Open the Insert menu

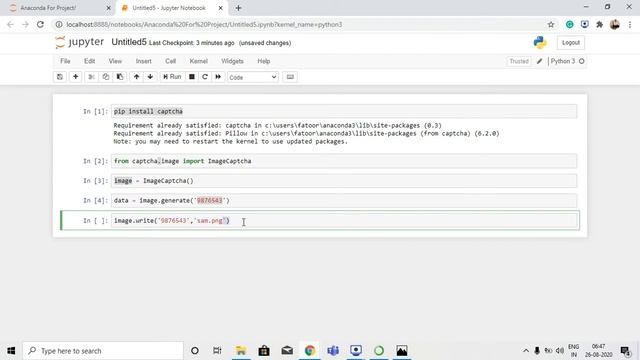(143, 61)
